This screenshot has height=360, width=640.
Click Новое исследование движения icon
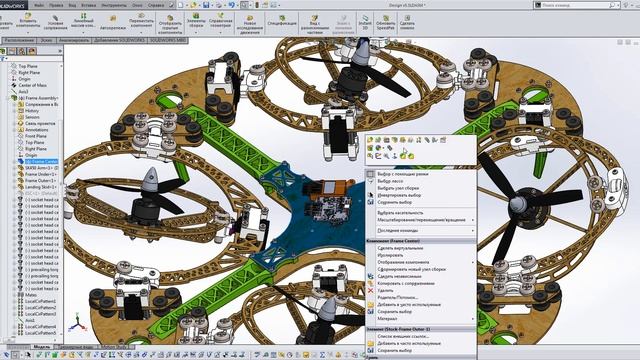tap(249, 18)
